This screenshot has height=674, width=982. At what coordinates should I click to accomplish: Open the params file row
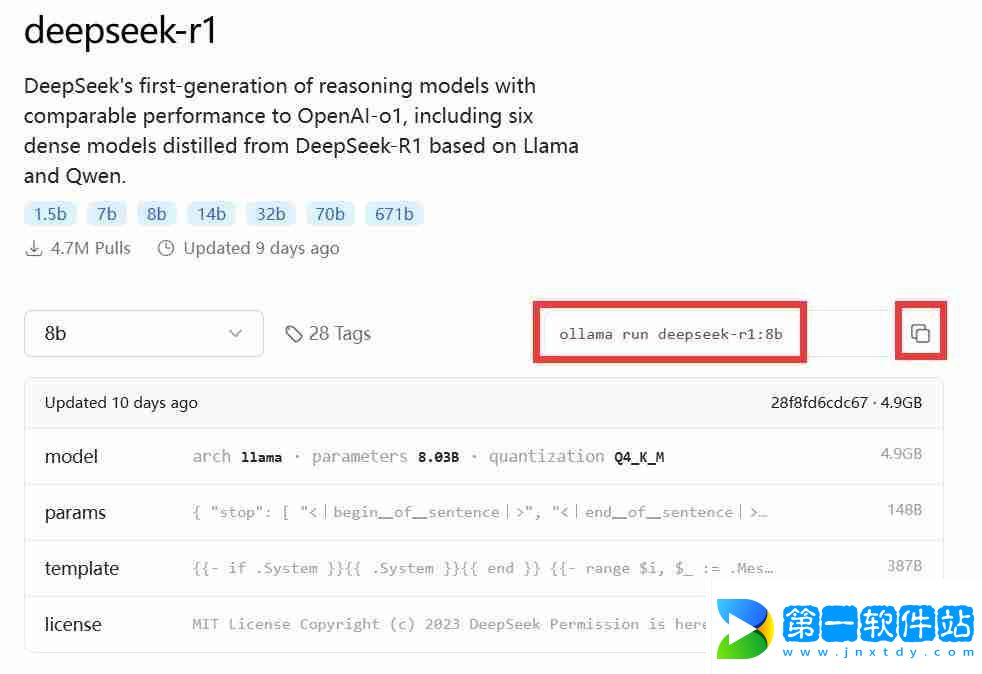click(x=483, y=512)
